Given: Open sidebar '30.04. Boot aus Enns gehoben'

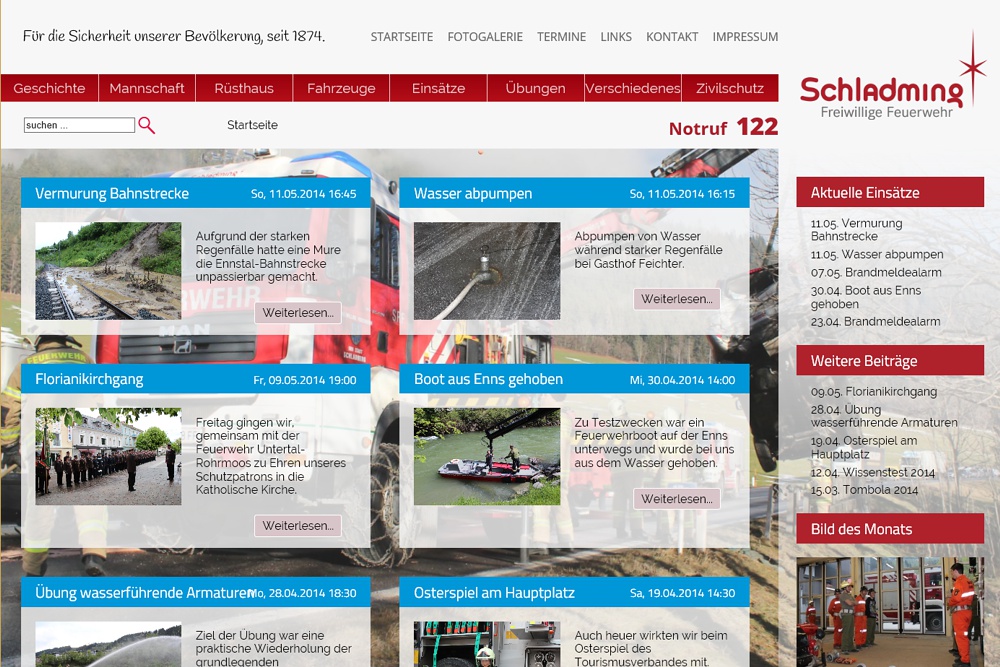Looking at the screenshot, I should coord(865,297).
